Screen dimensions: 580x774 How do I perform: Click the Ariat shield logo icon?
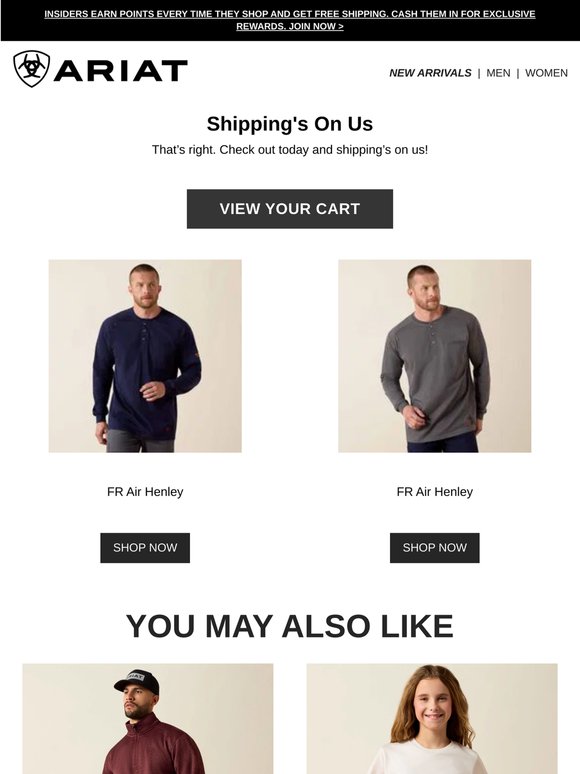(x=32, y=69)
